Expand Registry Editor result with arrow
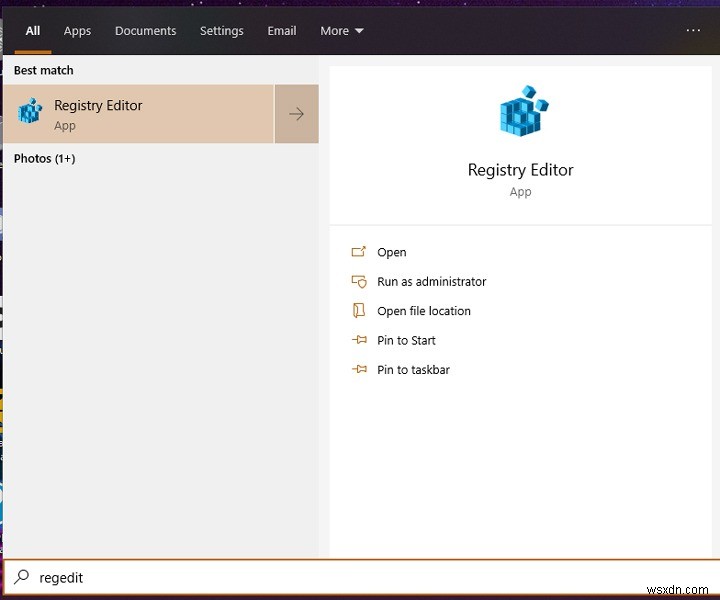The width and height of the screenshot is (720, 600). (x=297, y=114)
